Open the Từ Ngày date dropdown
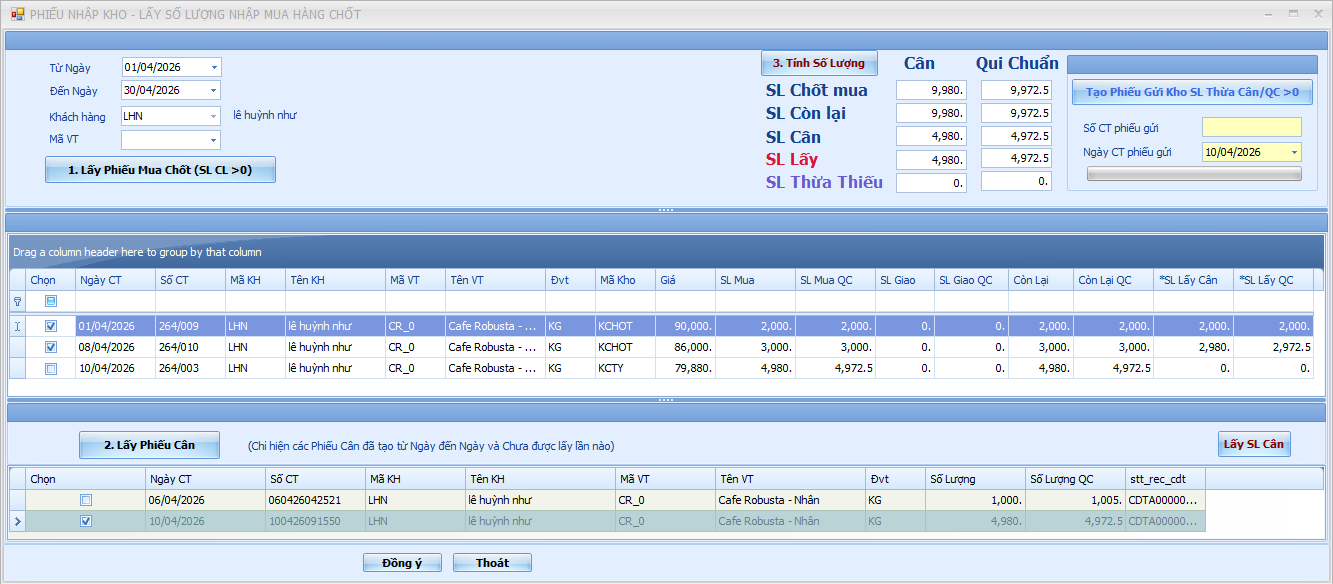This screenshot has width=1333, height=584. click(x=214, y=68)
